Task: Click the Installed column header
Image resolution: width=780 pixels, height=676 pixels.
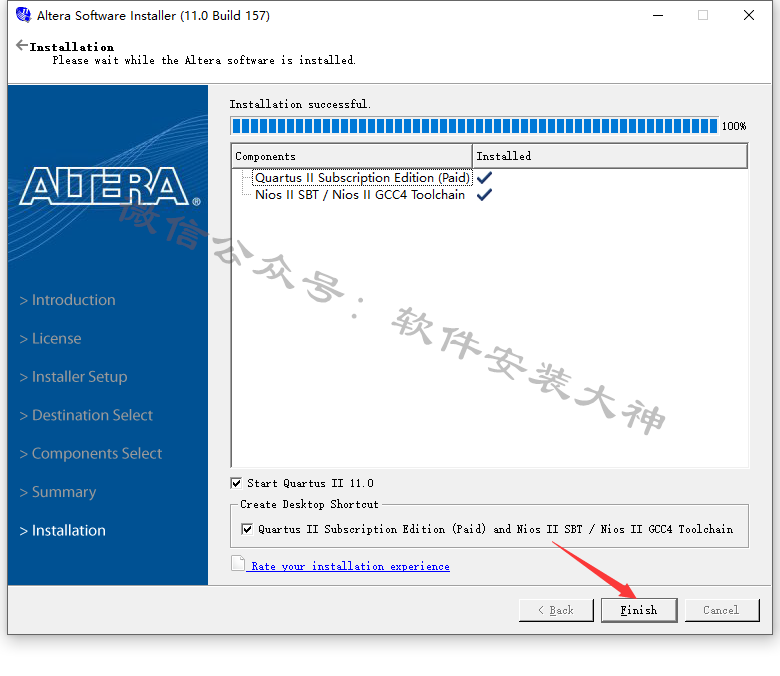Action: [x=609, y=156]
